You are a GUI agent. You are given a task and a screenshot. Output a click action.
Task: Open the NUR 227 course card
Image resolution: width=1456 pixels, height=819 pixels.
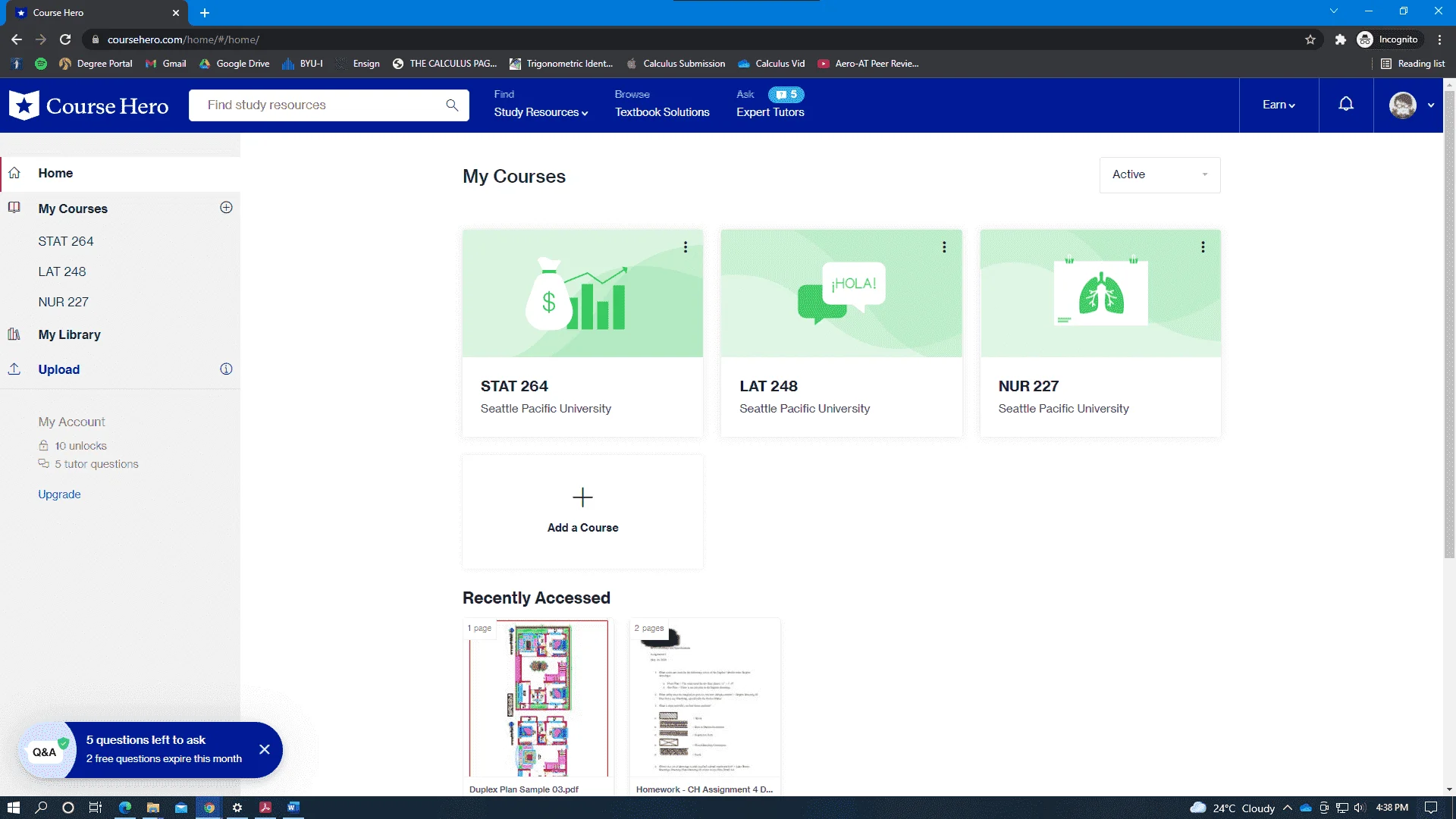[x=1100, y=333]
